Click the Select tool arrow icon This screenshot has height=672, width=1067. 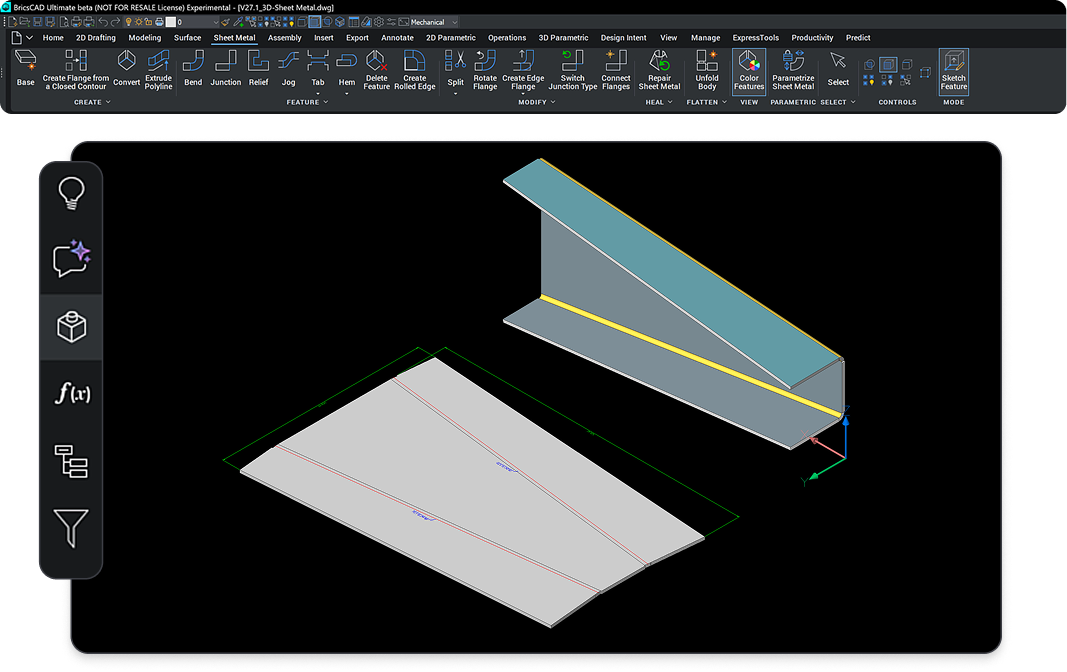[x=838, y=61]
